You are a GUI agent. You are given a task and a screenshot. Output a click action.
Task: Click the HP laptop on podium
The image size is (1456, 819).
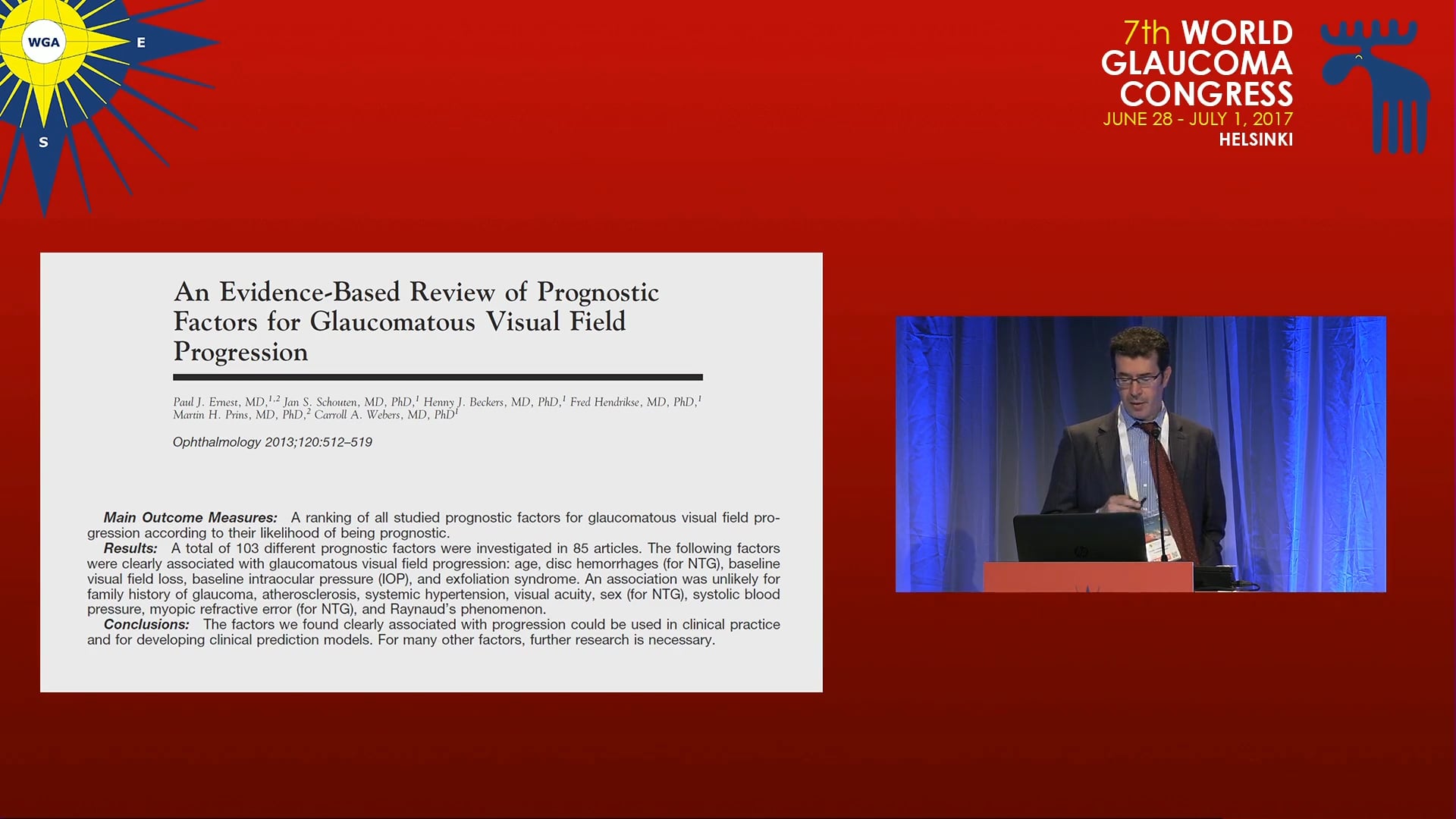tap(1080, 538)
